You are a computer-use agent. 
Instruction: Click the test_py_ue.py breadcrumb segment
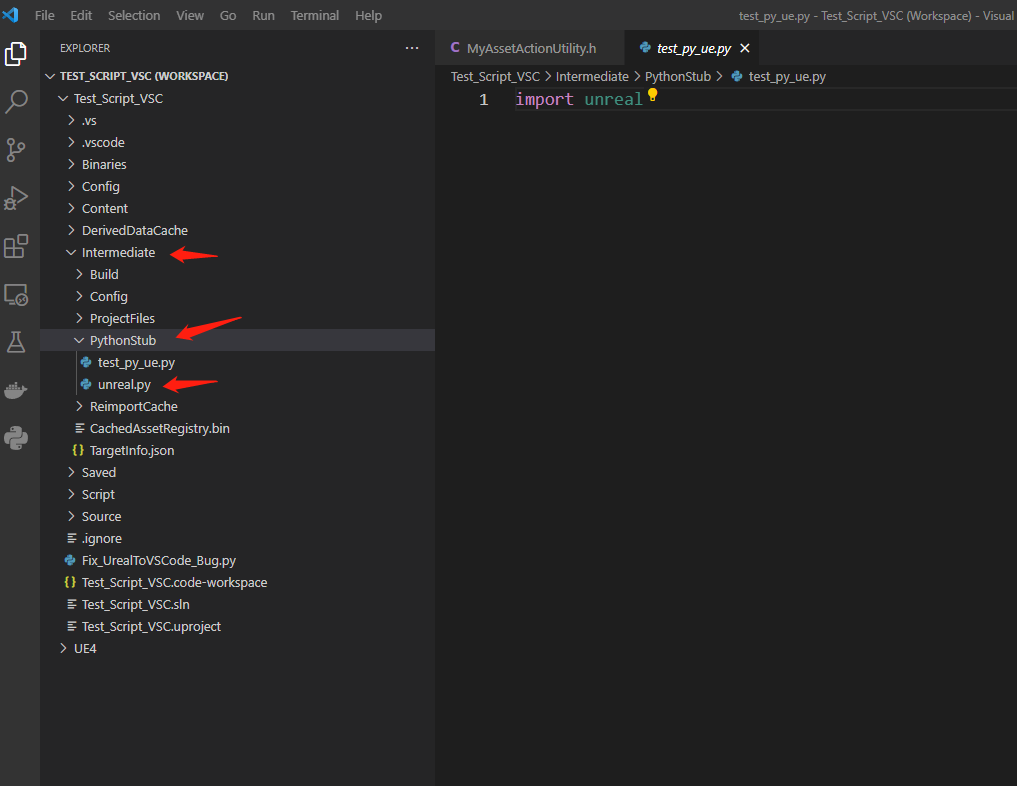click(x=787, y=77)
